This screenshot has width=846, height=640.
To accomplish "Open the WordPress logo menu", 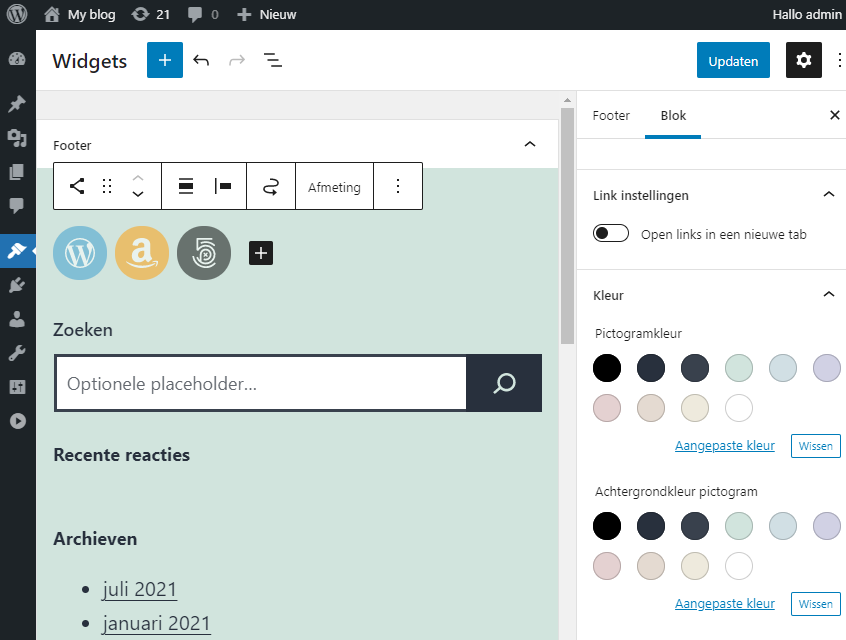I will point(17,14).
